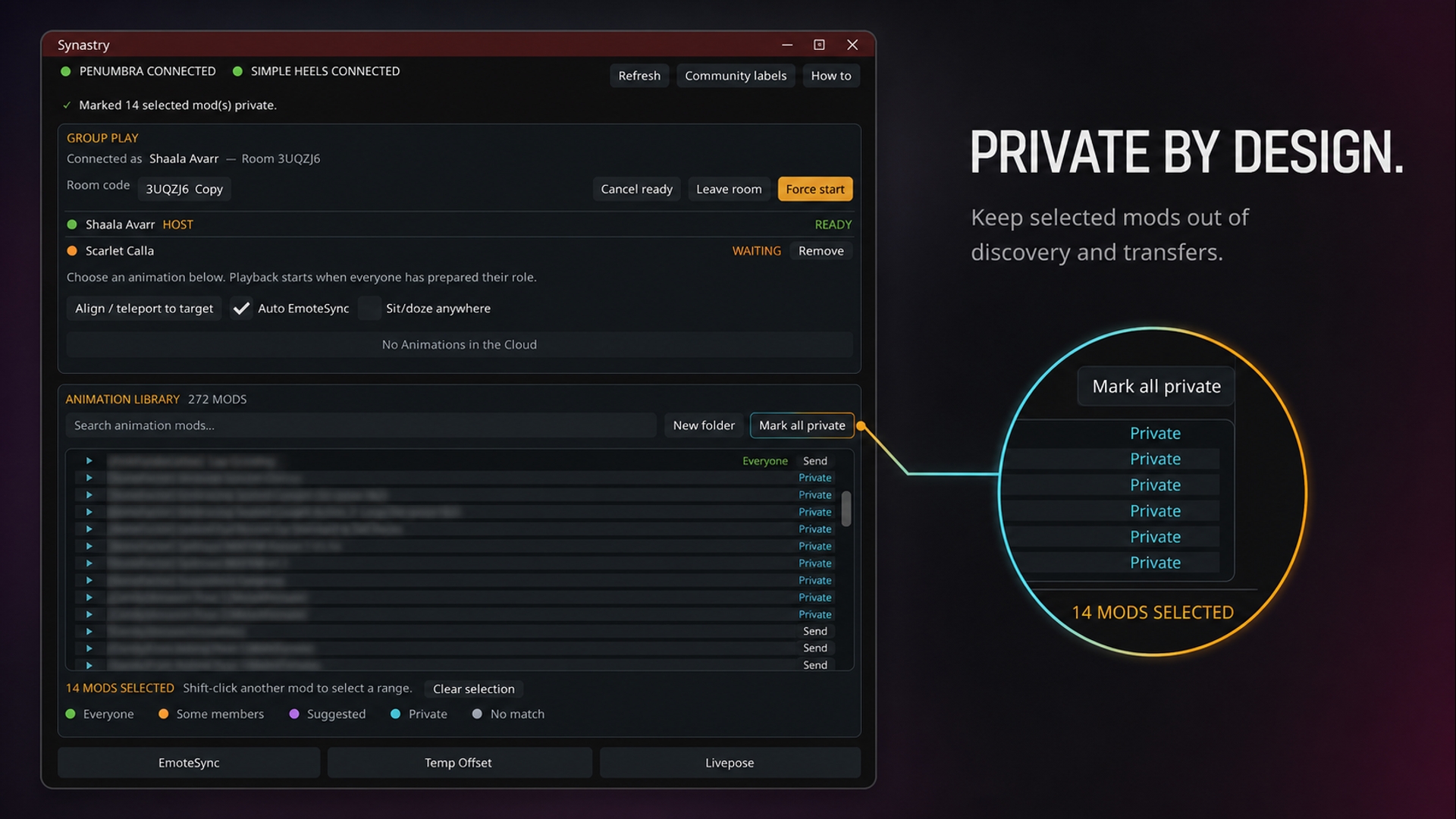
Task: Click the checkmark beside Marked 14 selected
Action: click(67, 105)
